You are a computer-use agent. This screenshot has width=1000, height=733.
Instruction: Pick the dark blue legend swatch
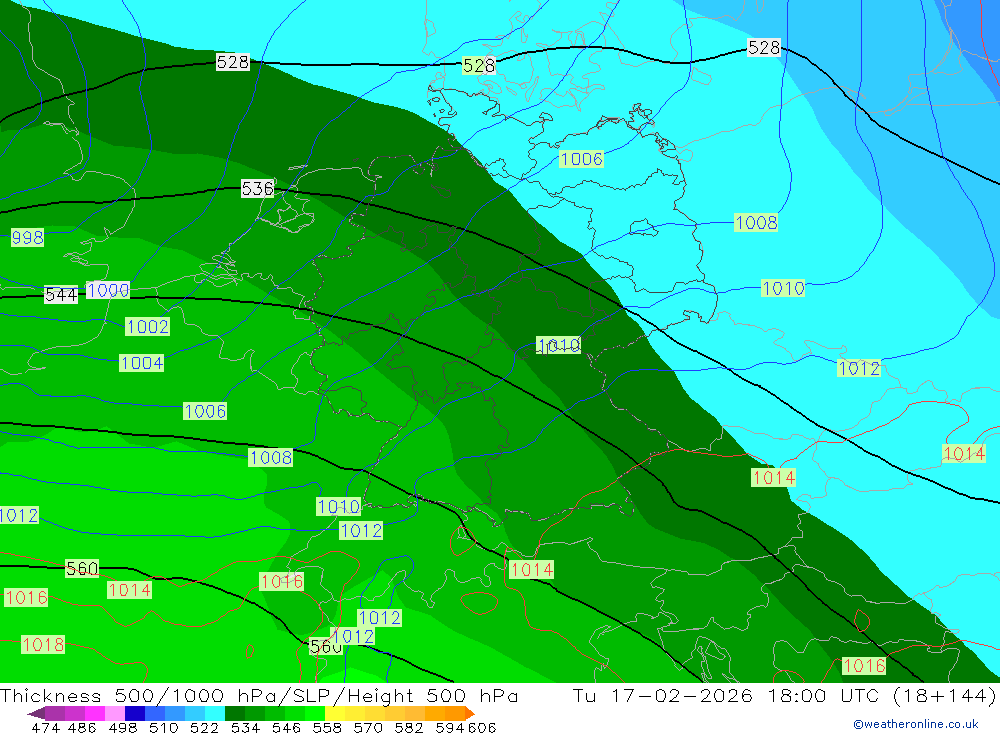pyautogui.click(x=135, y=713)
